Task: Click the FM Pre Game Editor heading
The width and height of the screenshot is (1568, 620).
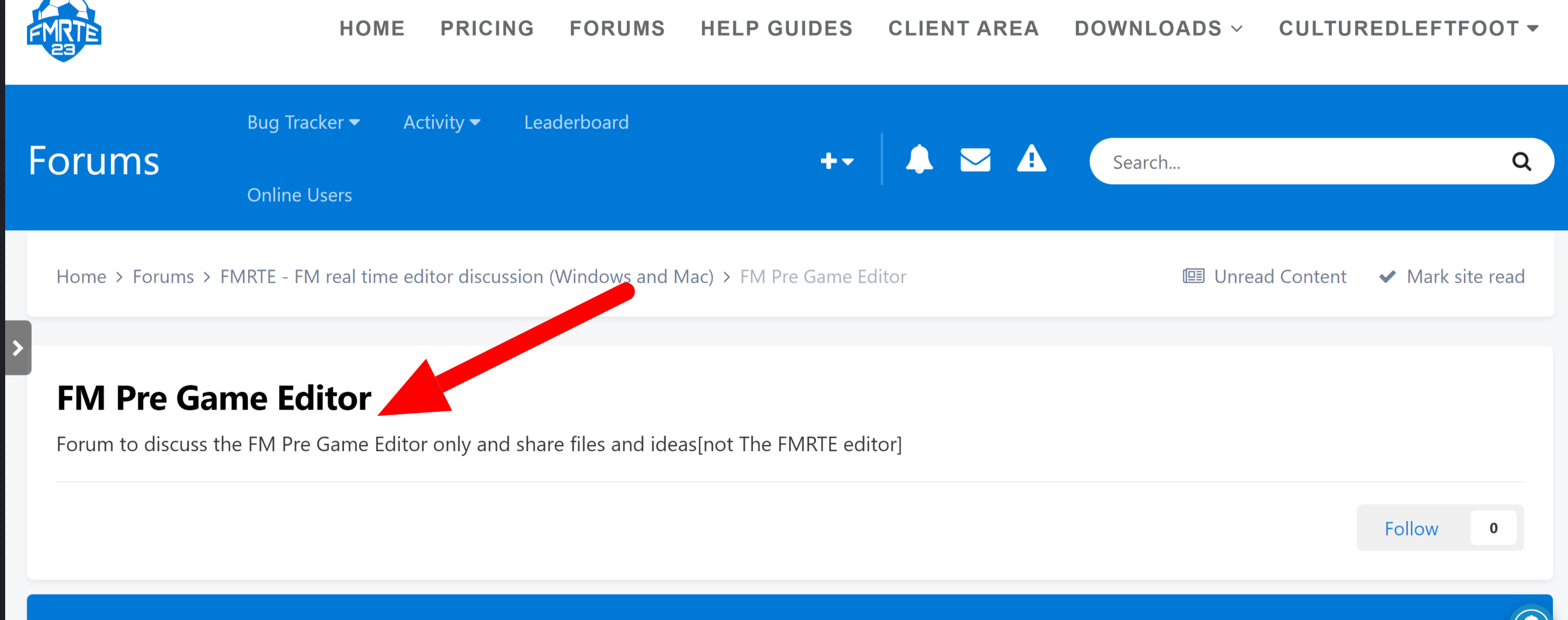Action: point(214,398)
